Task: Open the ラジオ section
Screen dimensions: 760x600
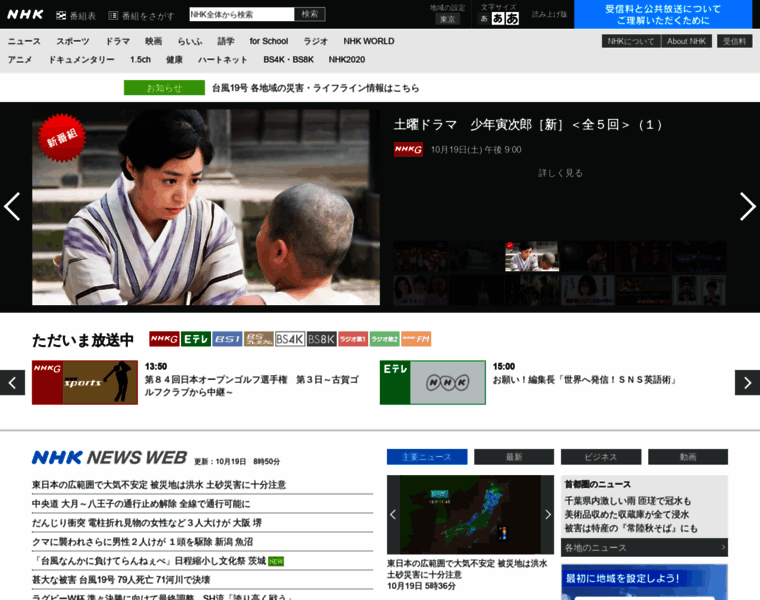Action: tap(316, 41)
